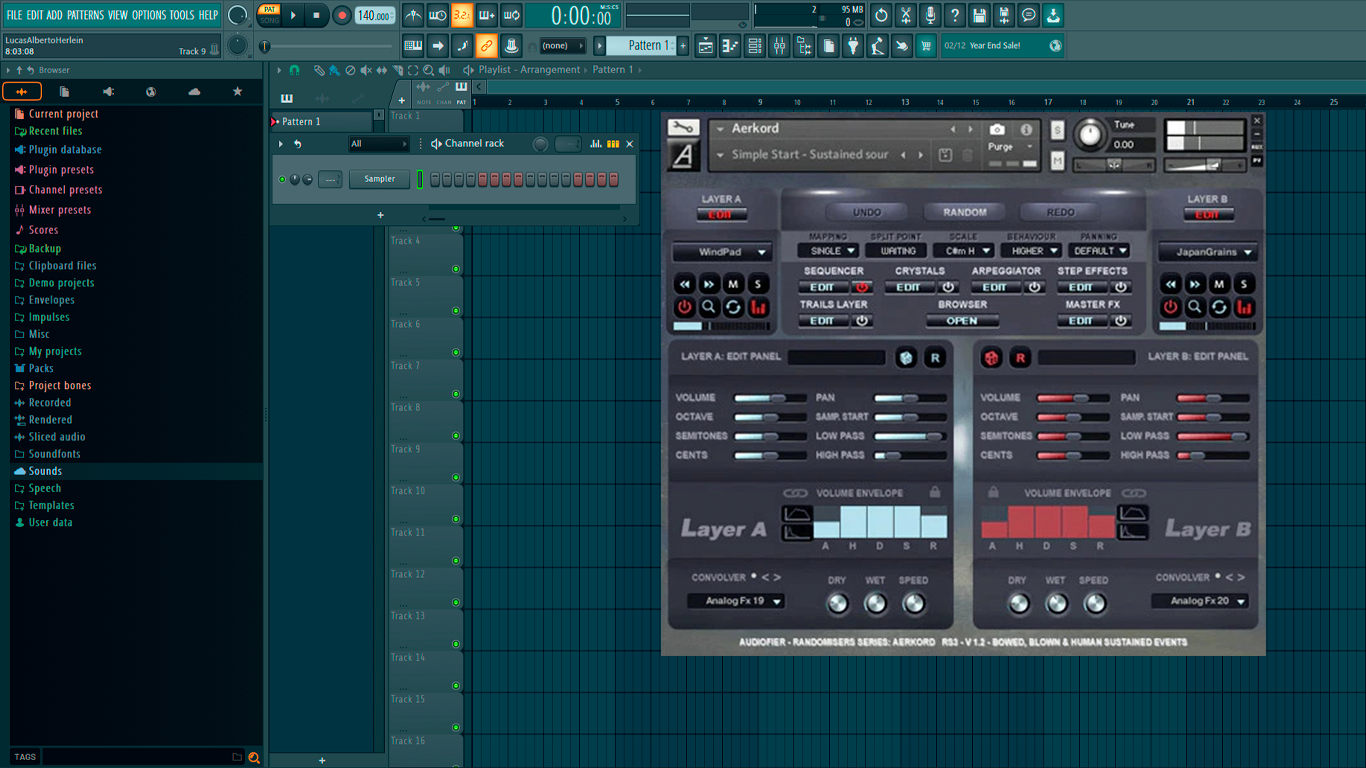Toggle Layer A red power button

coord(684,308)
